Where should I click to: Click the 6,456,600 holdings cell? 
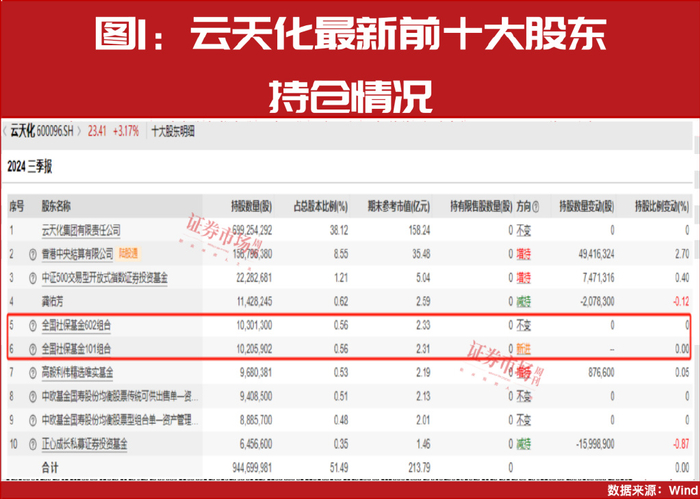[256, 444]
